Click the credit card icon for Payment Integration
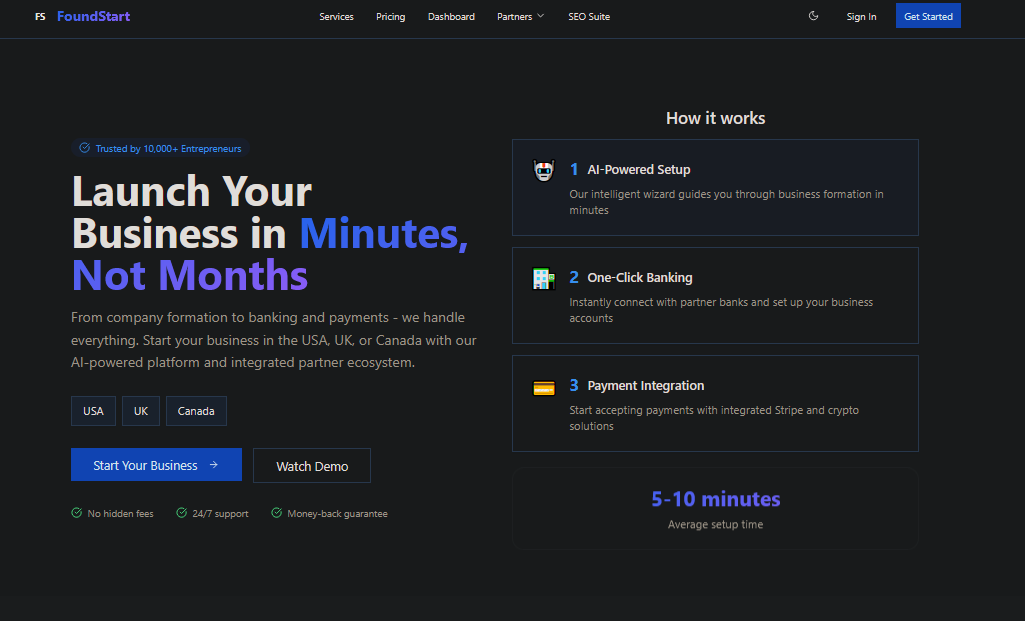Screen dimensions: 1025x621 543,388
